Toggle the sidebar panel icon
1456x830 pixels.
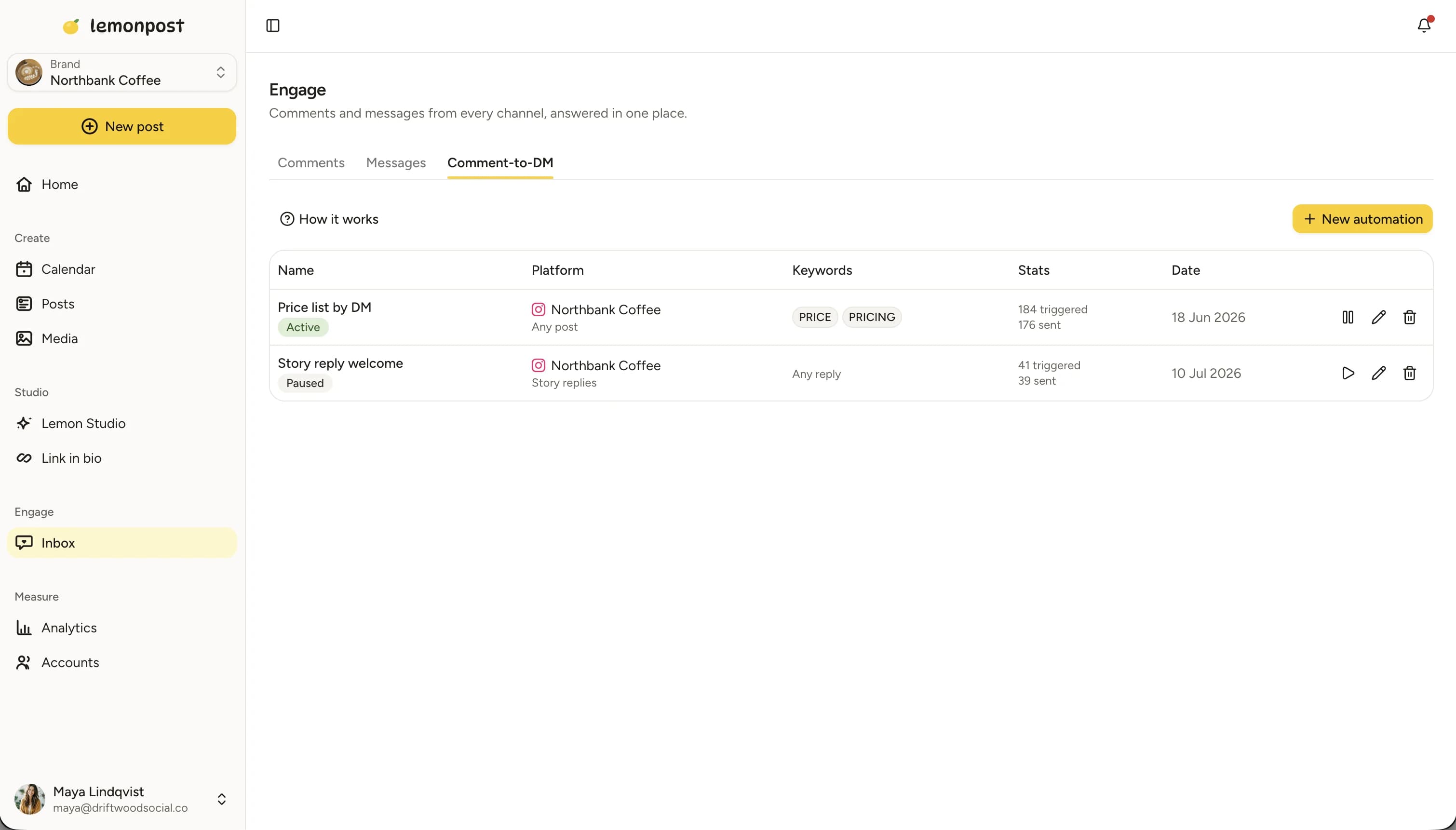[x=272, y=26]
